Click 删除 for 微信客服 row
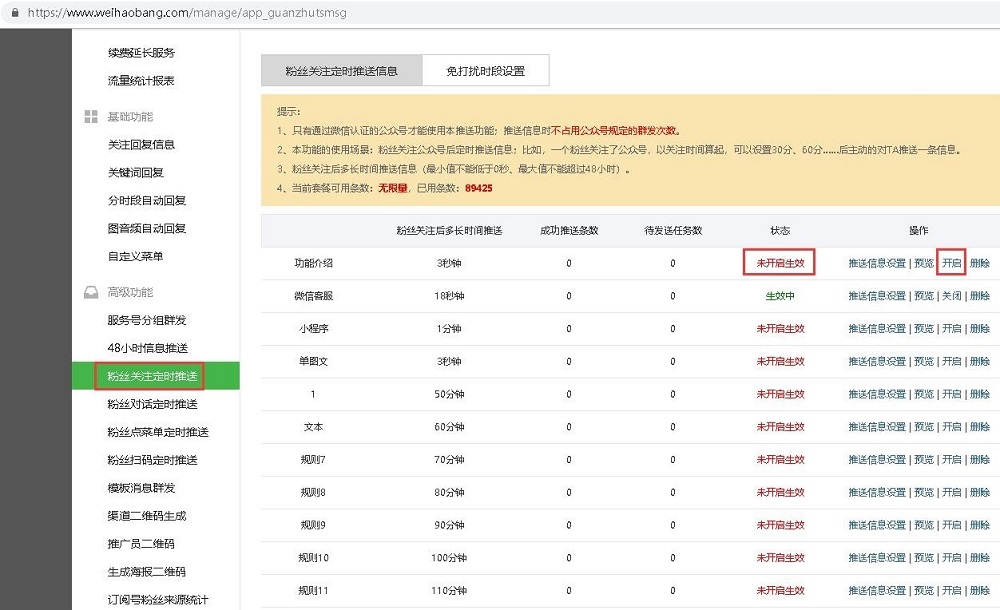This screenshot has height=610, width=1000. click(x=980, y=295)
